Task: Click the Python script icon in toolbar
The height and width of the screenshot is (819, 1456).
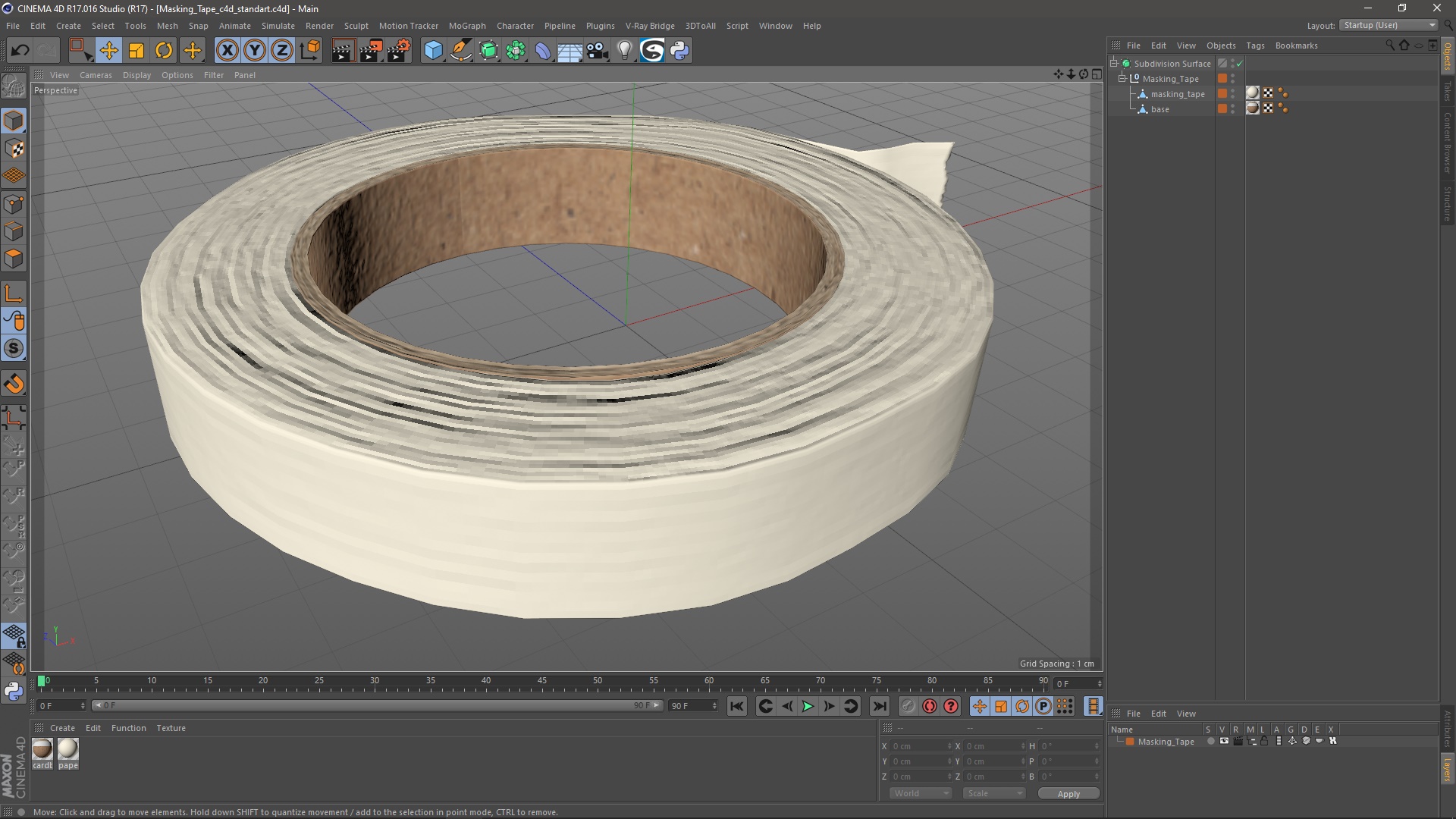Action: click(x=679, y=51)
